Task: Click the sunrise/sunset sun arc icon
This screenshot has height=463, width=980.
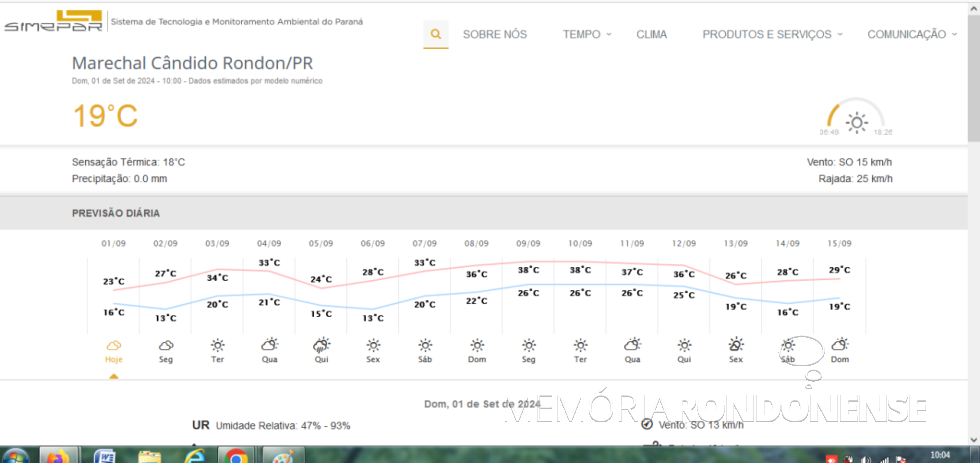Action: pos(856,121)
